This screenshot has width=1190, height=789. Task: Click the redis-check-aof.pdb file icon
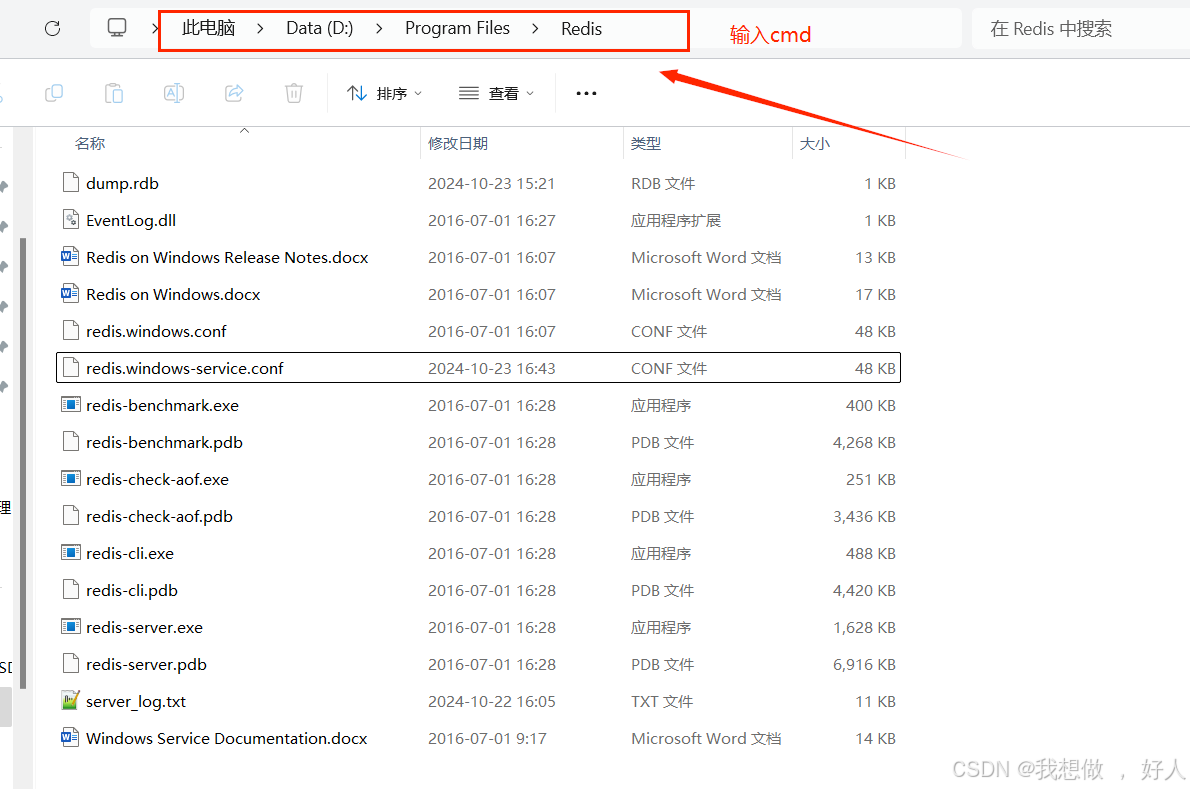point(71,516)
